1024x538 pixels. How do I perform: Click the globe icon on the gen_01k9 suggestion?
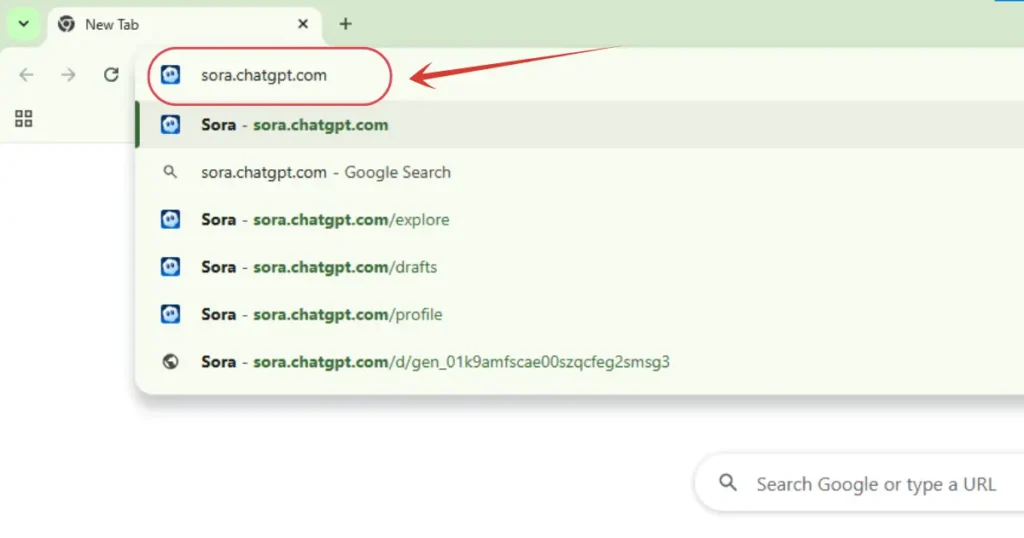click(x=171, y=362)
